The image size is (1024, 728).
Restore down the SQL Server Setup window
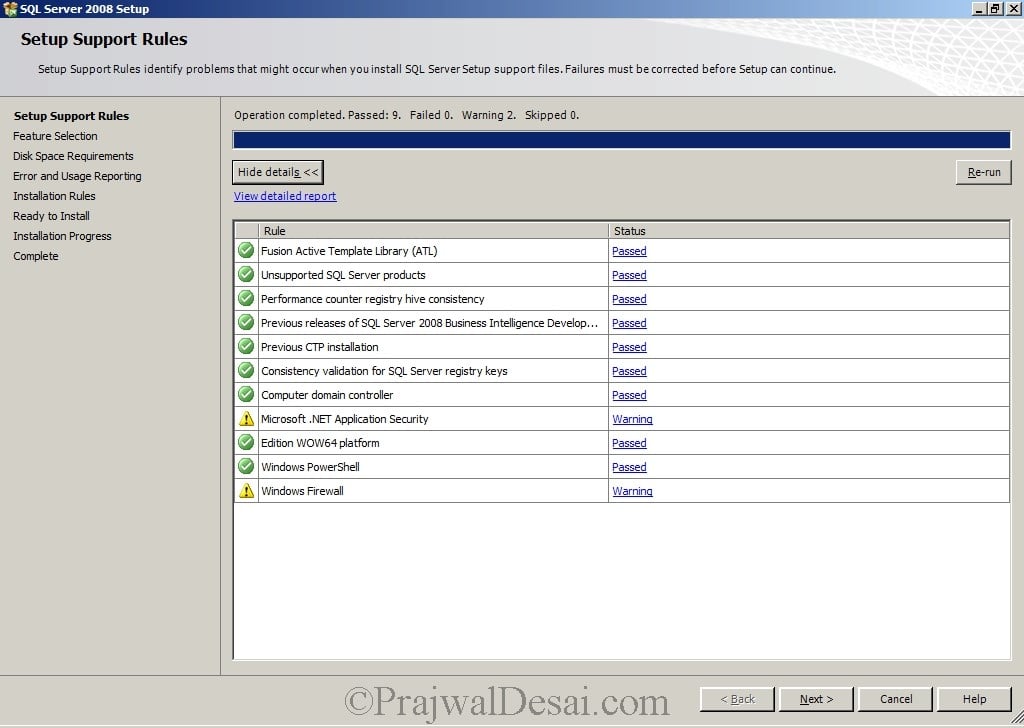[x=995, y=8]
